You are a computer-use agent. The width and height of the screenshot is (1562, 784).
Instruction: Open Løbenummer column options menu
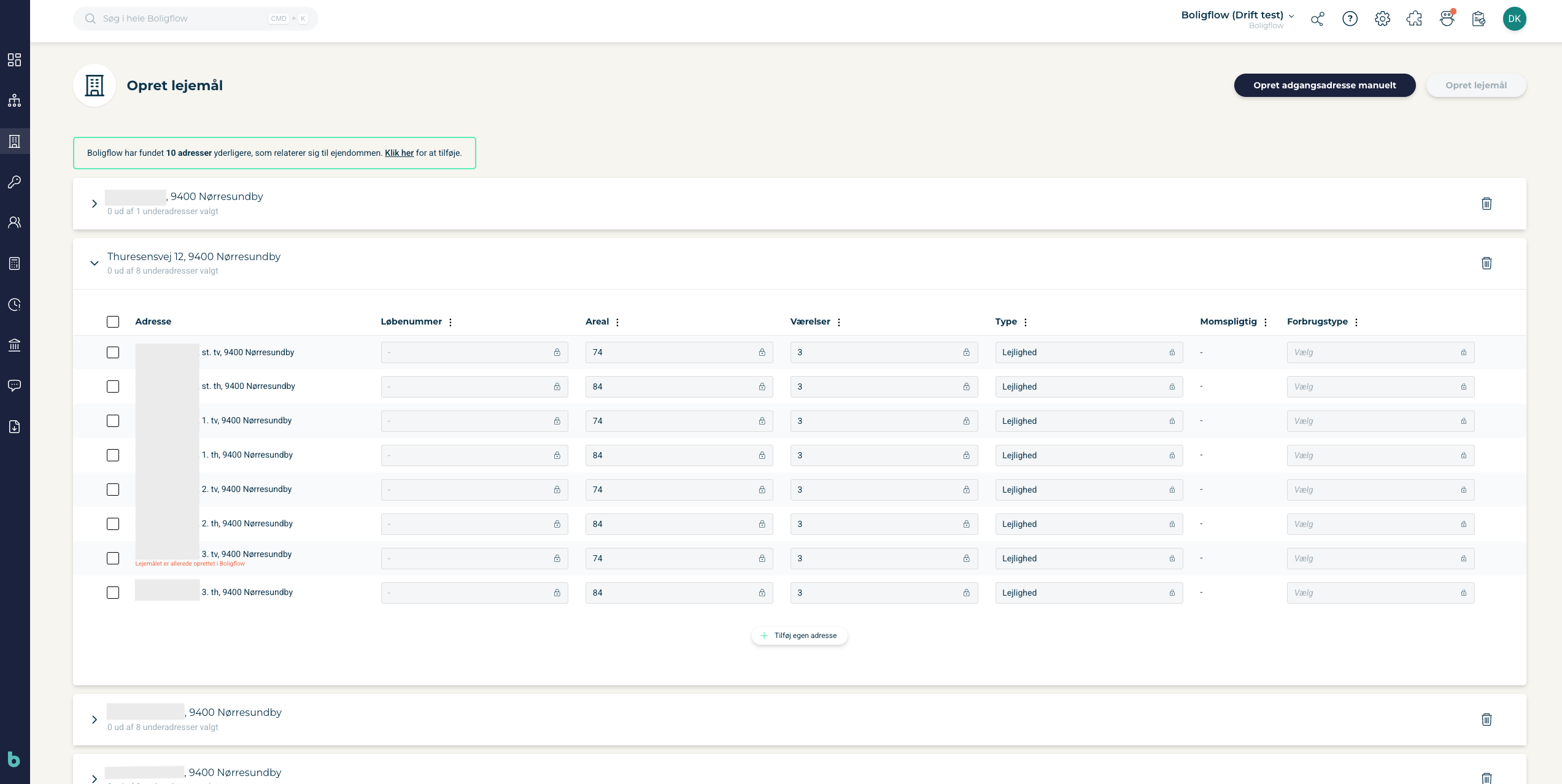coord(450,322)
